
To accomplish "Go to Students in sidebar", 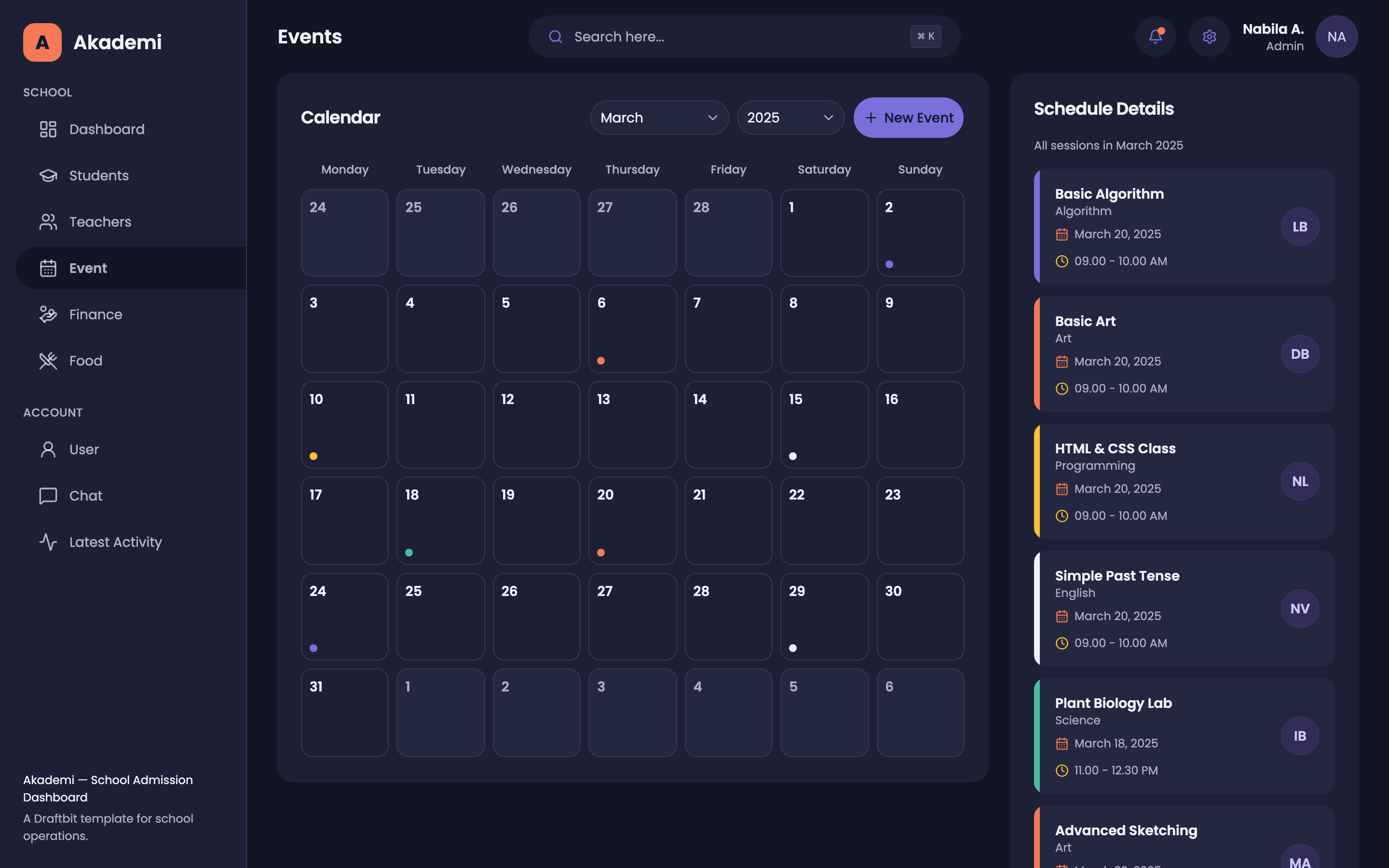I will (131, 176).
